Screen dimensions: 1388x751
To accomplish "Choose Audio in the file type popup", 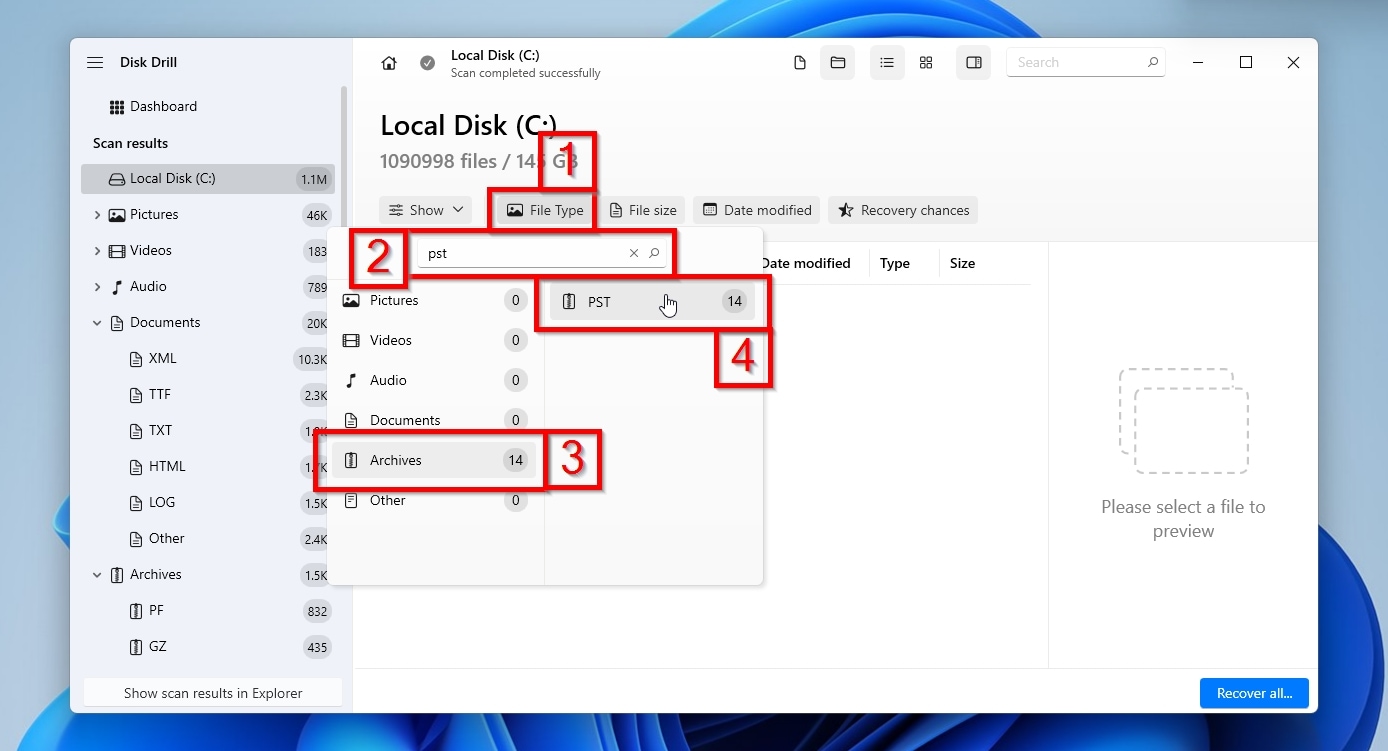I will 434,381.
